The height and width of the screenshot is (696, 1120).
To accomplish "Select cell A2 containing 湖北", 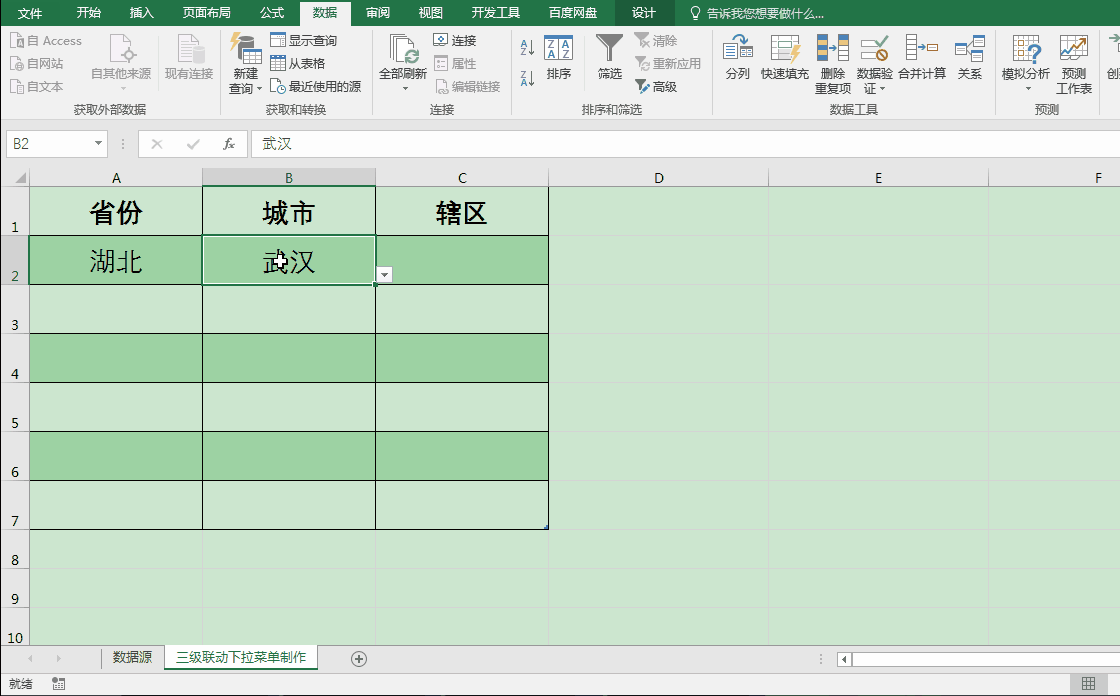I will (116, 260).
